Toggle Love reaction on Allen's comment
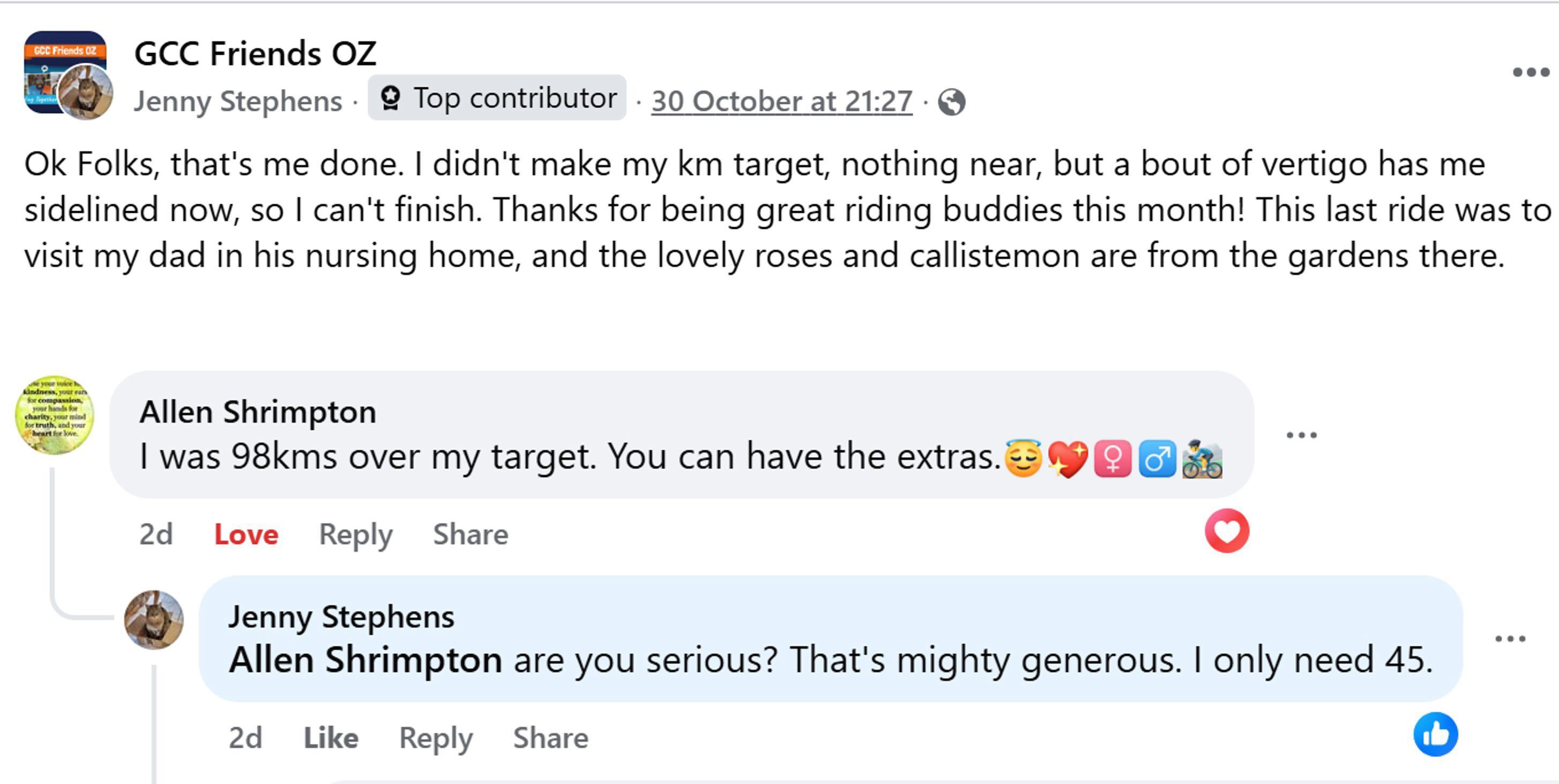Viewport: 1559px width, 784px height. [245, 534]
